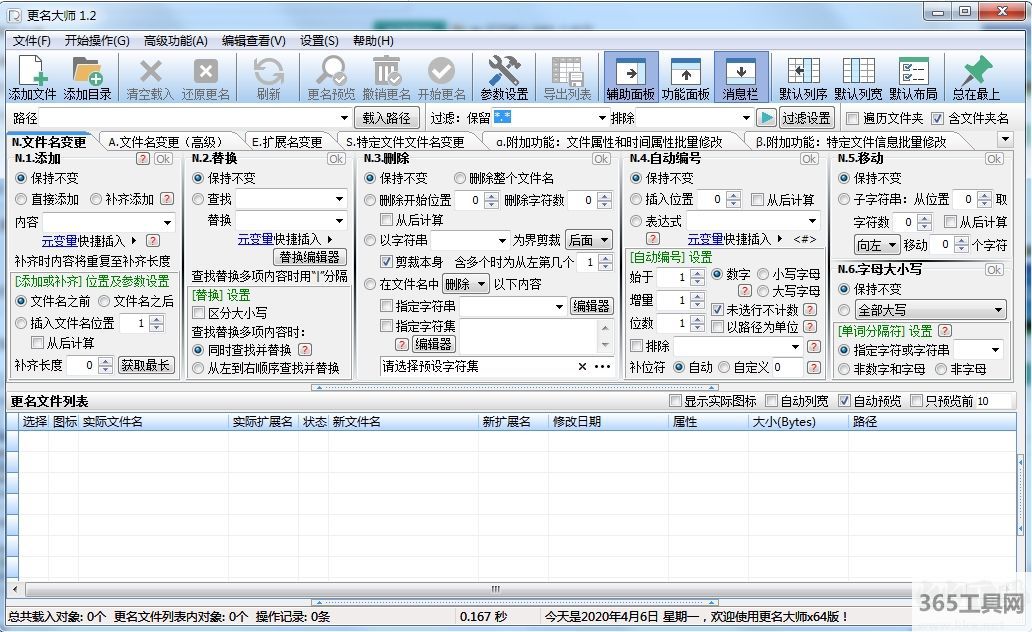Click the green run filter arrow icon
The height and width of the screenshot is (632, 1032).
pyautogui.click(x=766, y=118)
